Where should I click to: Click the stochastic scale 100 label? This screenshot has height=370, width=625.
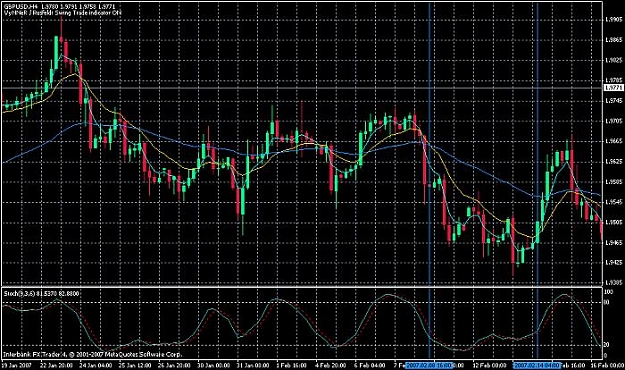tap(609, 292)
